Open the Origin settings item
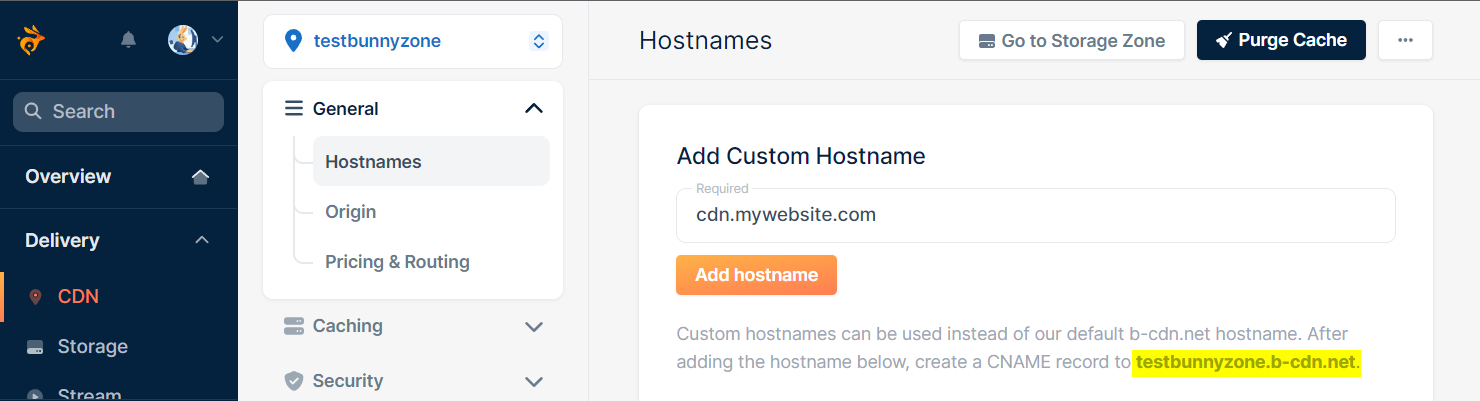The image size is (1480, 401). click(351, 212)
